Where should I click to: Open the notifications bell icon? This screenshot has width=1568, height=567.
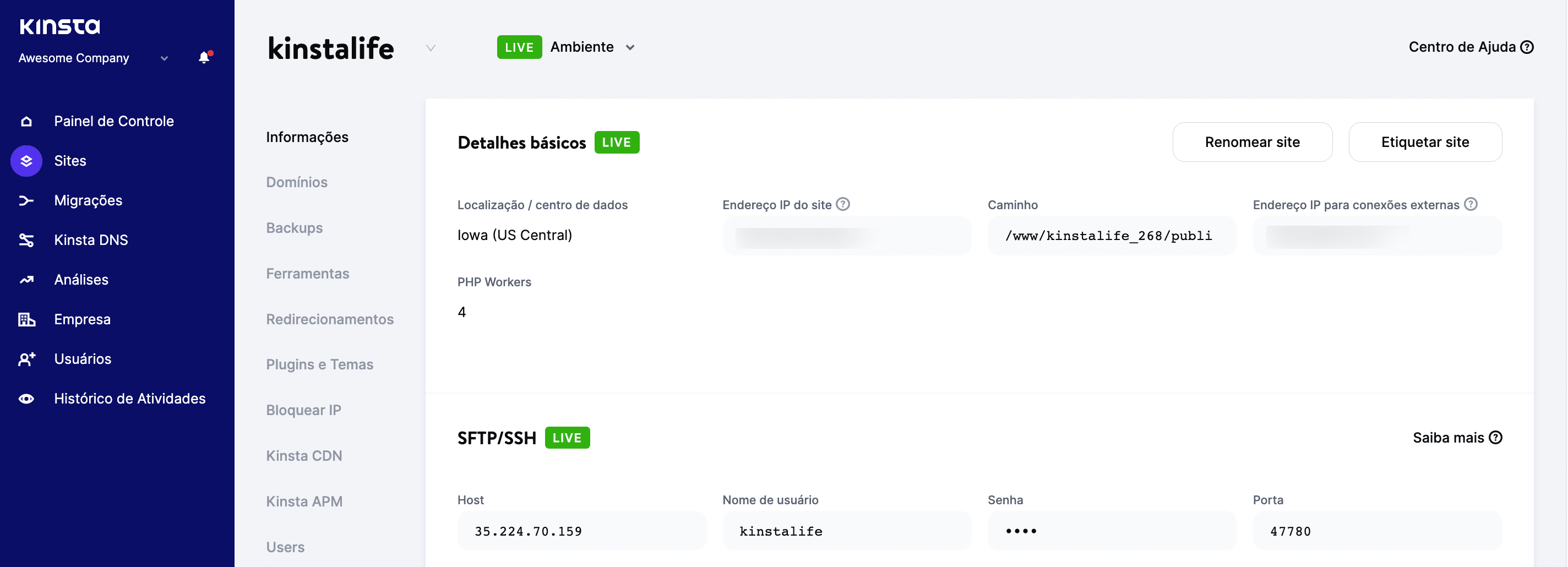[x=204, y=58]
